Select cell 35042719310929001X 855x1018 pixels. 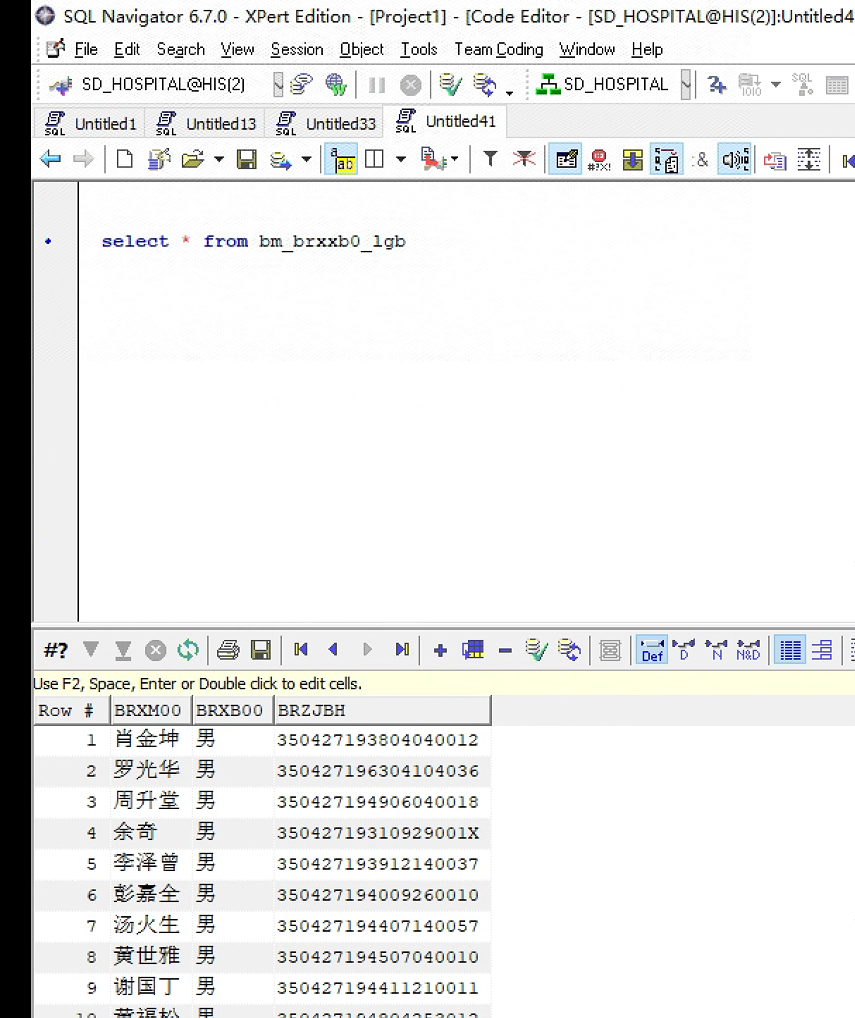382,832
